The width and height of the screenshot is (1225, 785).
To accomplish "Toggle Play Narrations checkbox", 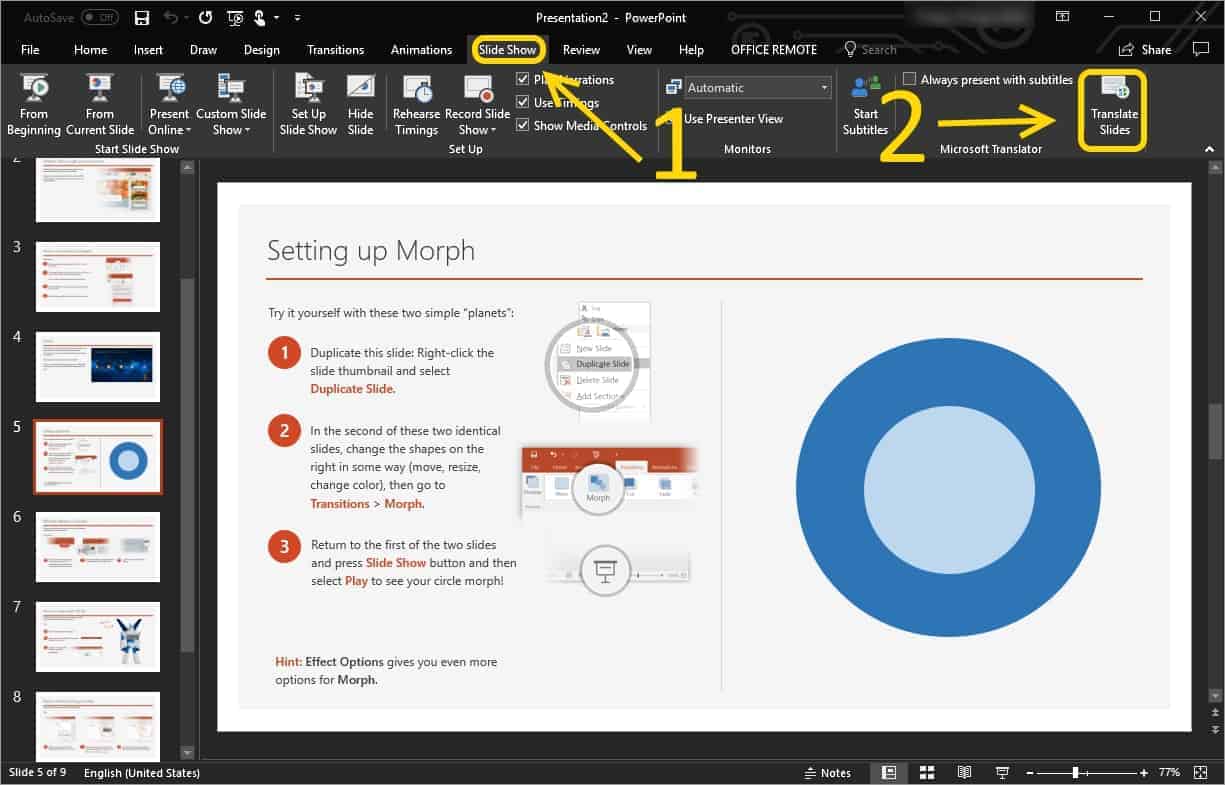I will tap(523, 79).
